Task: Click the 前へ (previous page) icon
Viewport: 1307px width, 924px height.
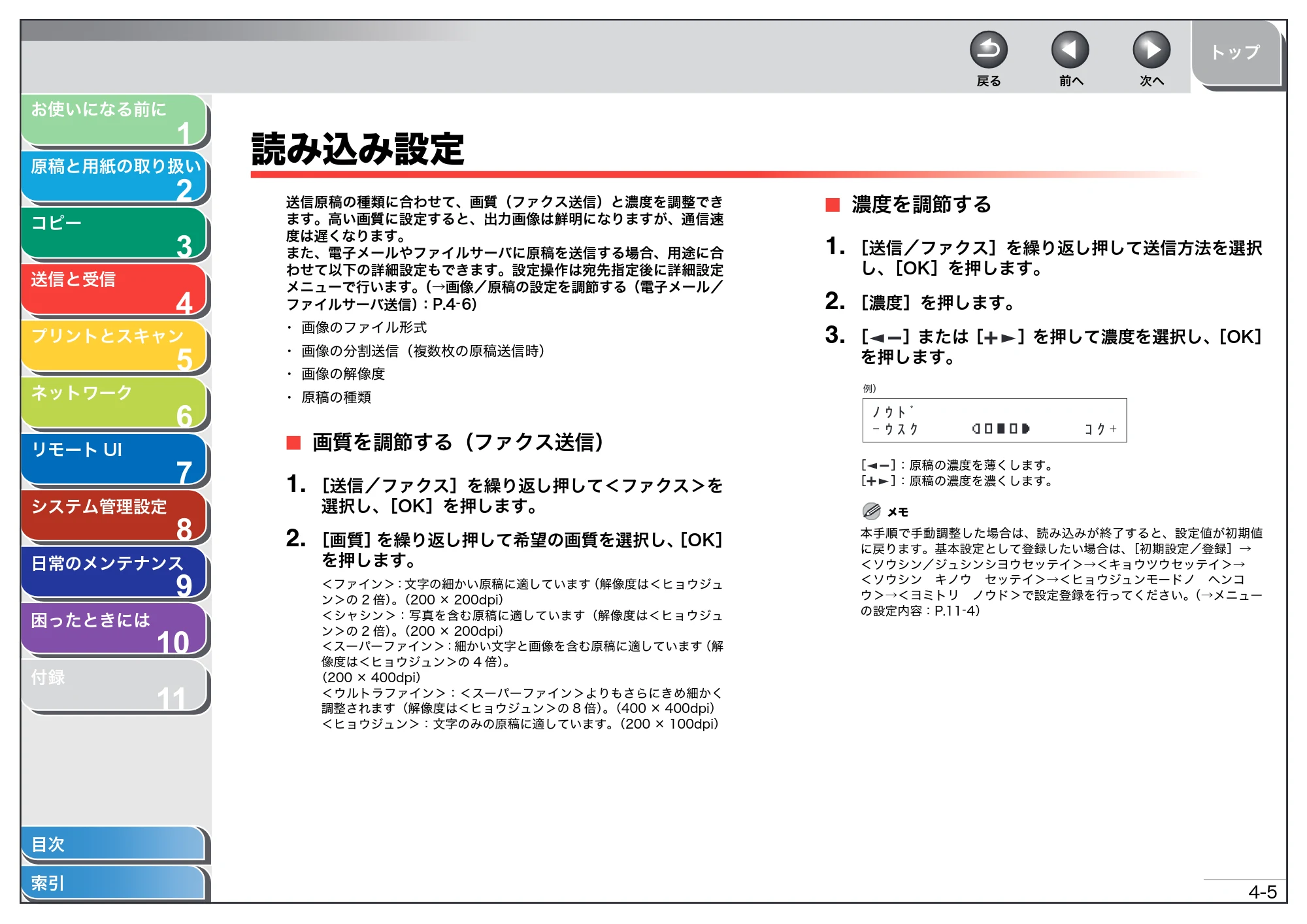Action: [x=1070, y=50]
